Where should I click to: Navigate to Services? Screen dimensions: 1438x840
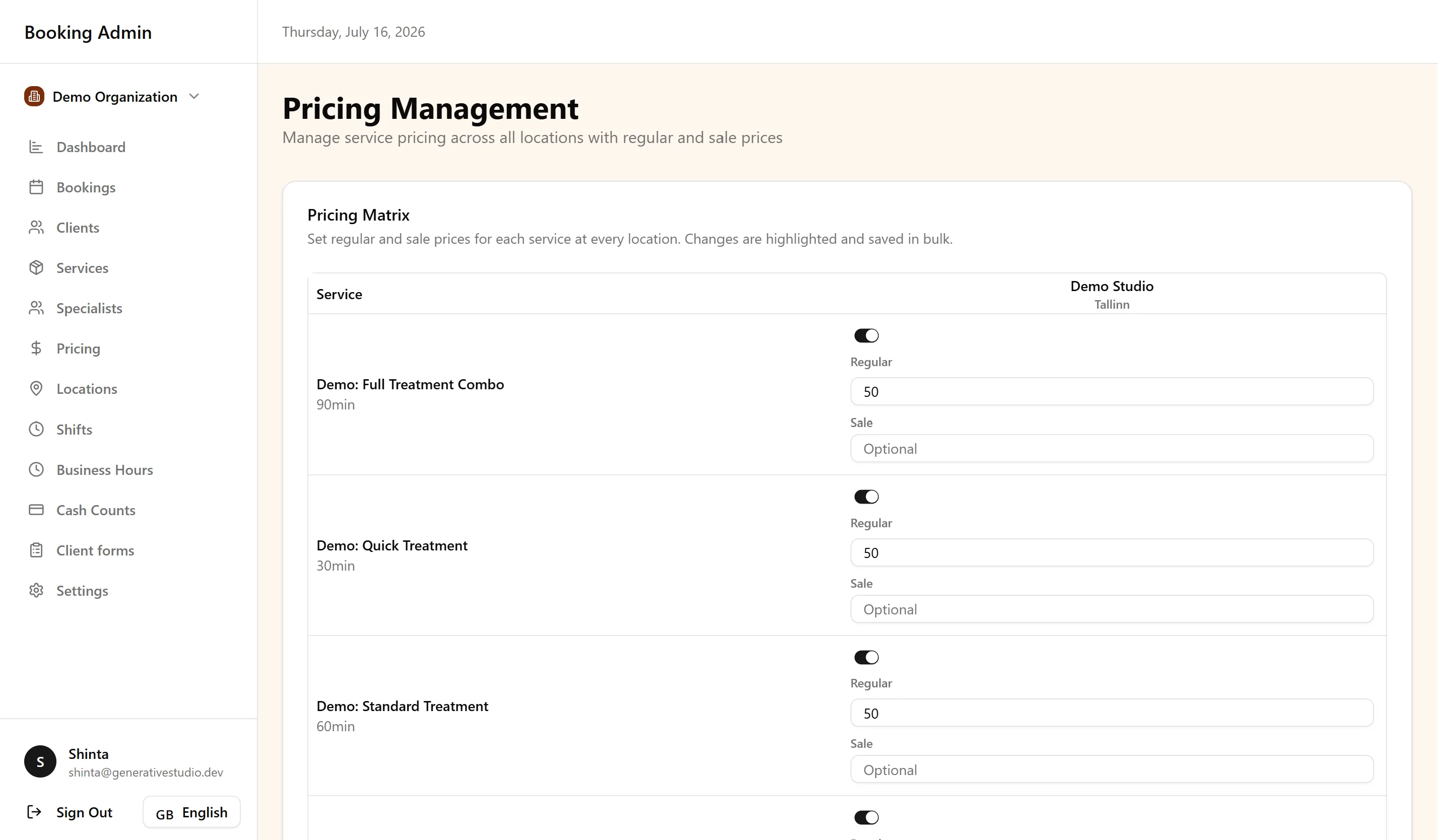click(82, 267)
